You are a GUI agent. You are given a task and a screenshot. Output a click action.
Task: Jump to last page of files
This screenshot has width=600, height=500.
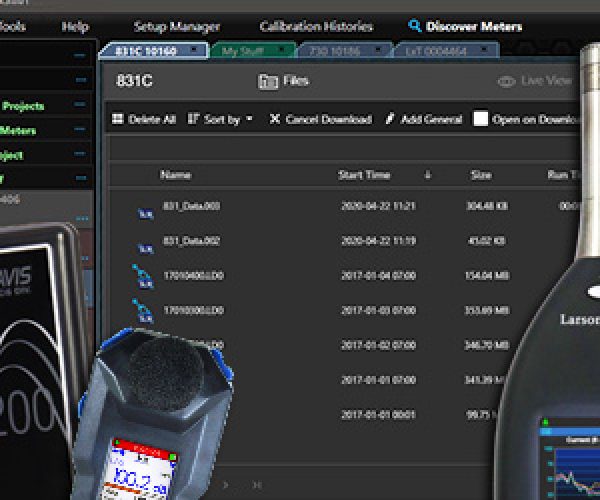pos(258,485)
